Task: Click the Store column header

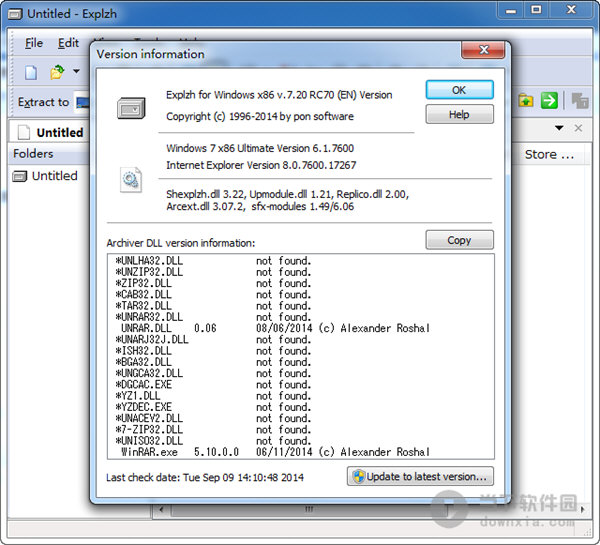Action: coord(549,155)
